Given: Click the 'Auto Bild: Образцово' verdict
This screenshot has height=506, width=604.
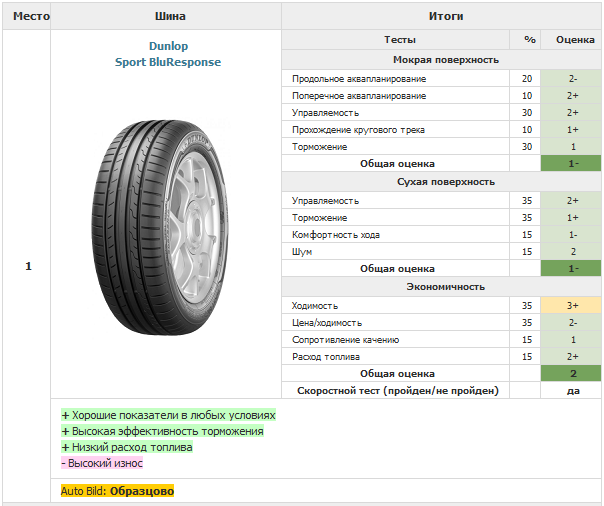Looking at the screenshot, I should 117,491.
